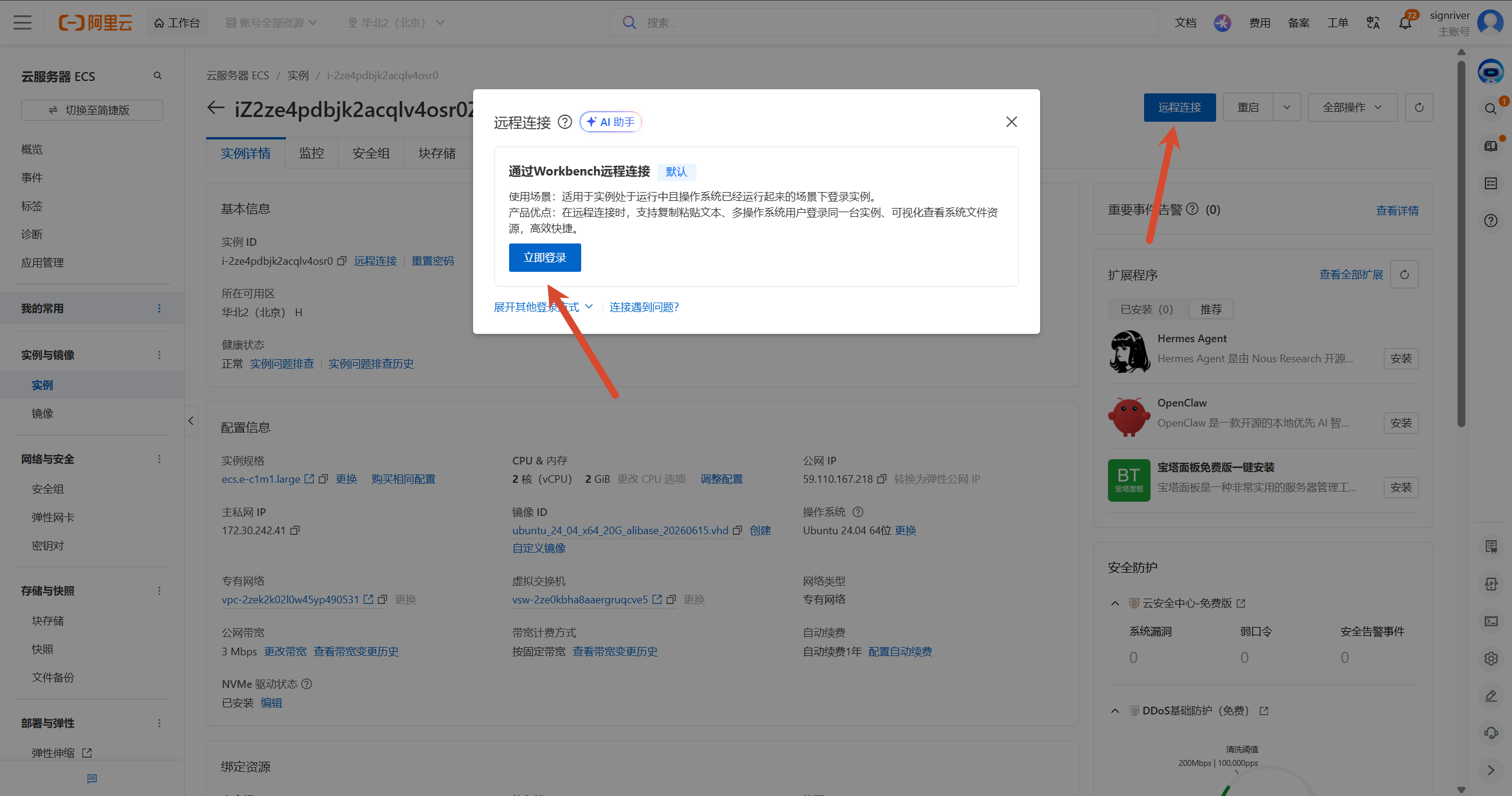Open 快照 in the left sidebar
The height and width of the screenshot is (796, 1512).
[43, 649]
